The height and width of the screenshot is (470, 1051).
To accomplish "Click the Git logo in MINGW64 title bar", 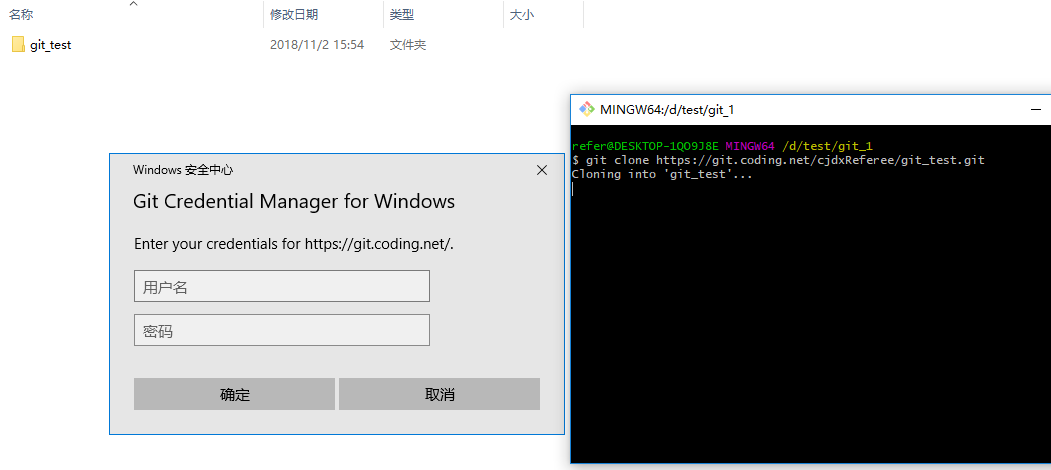I will click(x=586, y=109).
